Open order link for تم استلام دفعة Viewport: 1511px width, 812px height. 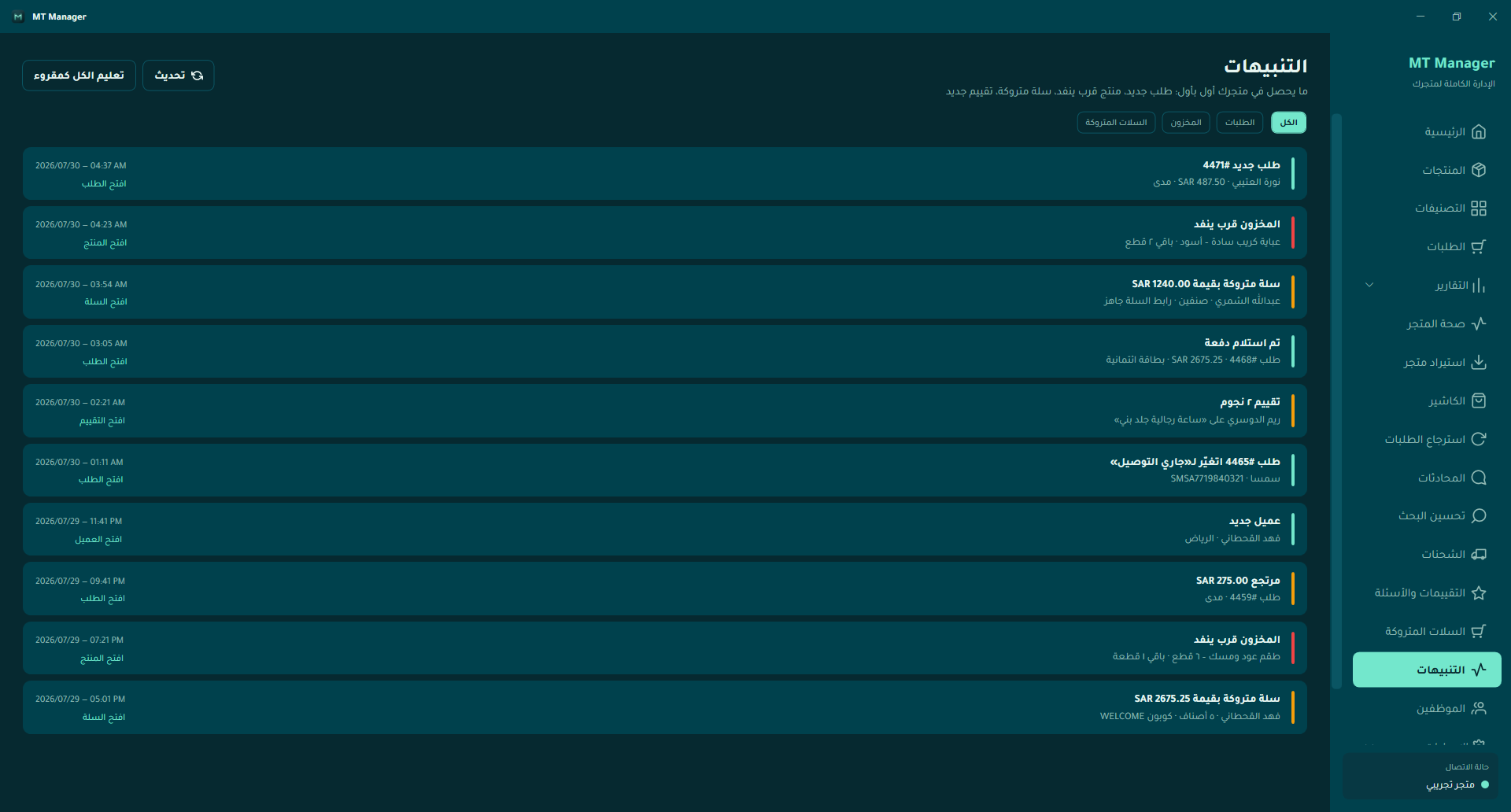[105, 361]
